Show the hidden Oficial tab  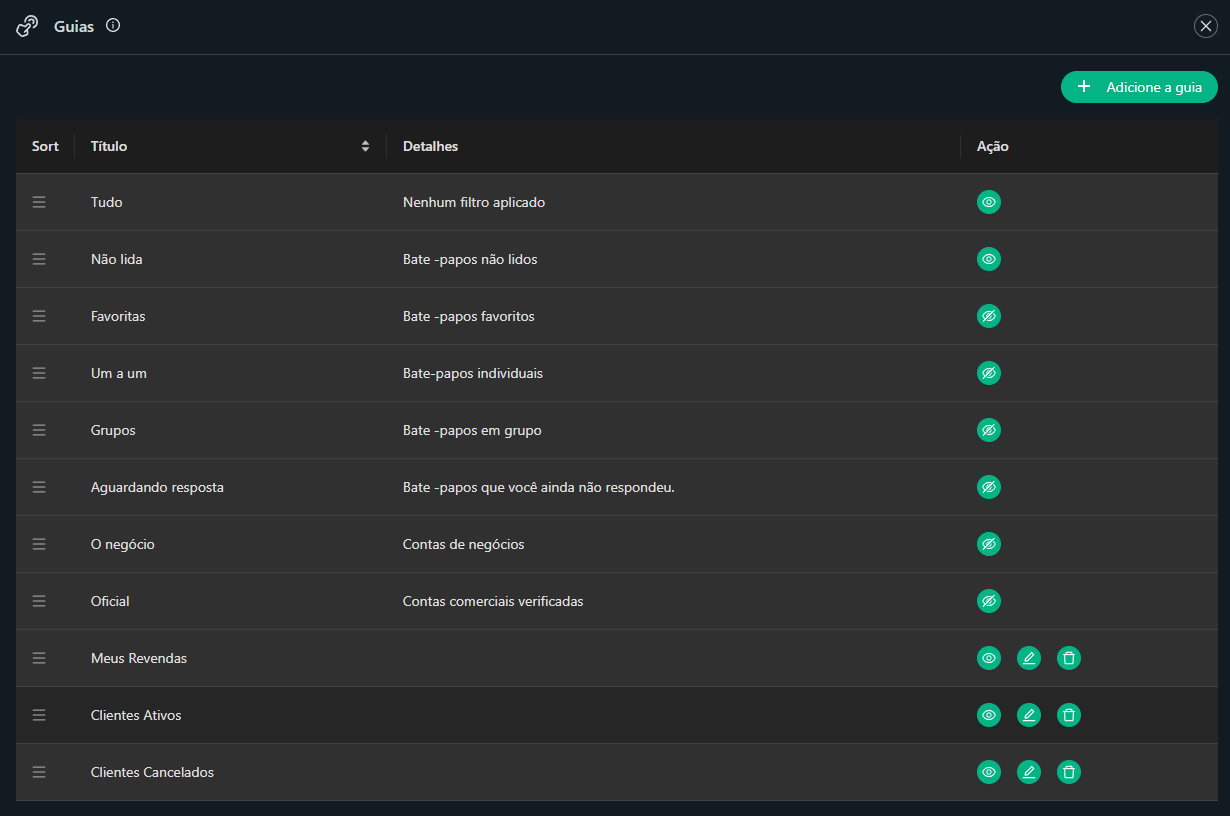tap(989, 601)
